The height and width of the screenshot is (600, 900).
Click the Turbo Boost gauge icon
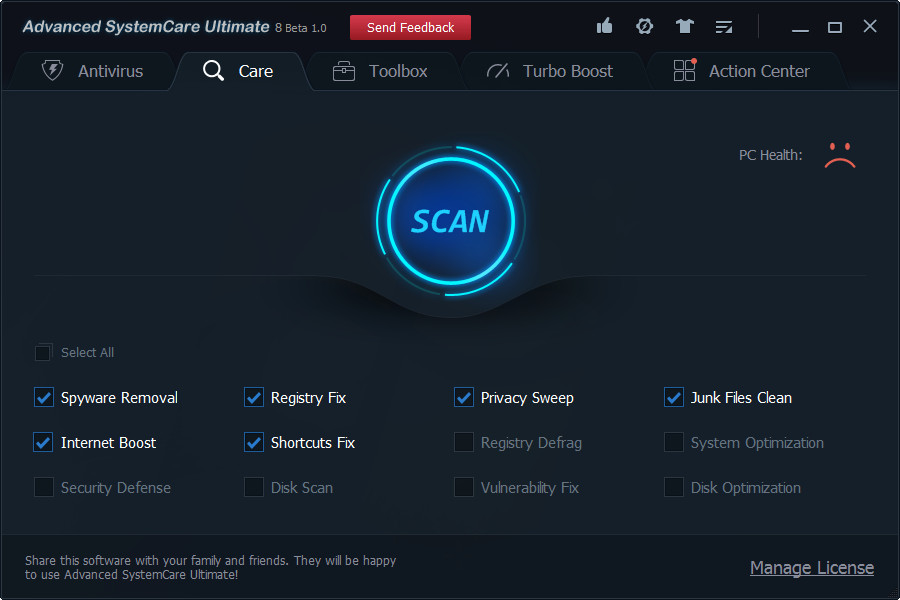click(x=498, y=71)
